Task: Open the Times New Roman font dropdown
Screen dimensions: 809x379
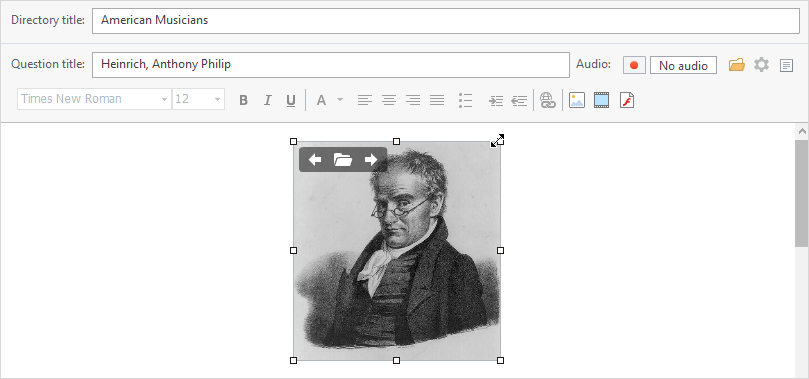Action: pos(94,99)
